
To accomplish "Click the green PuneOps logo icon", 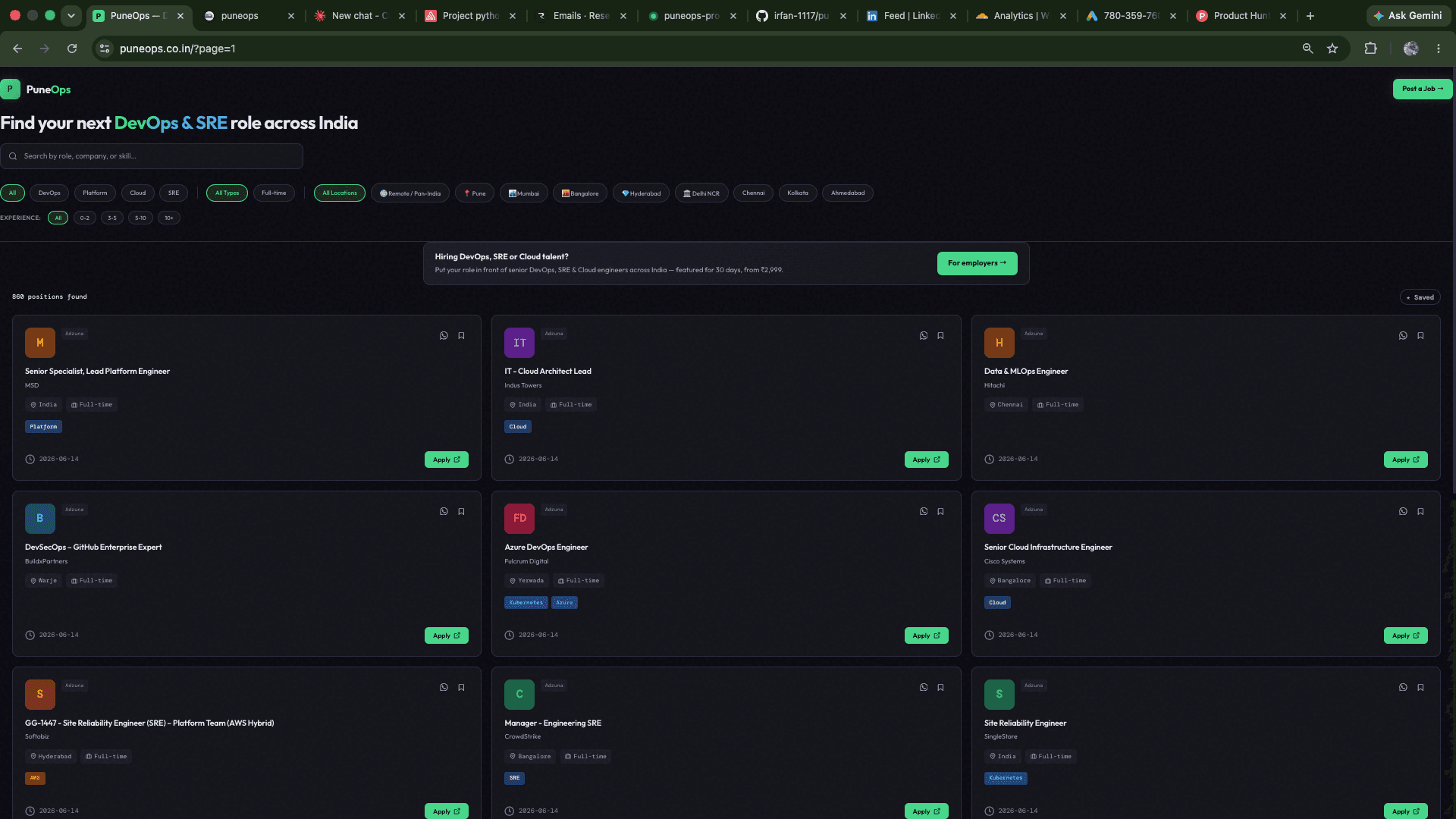I will tap(10, 89).
